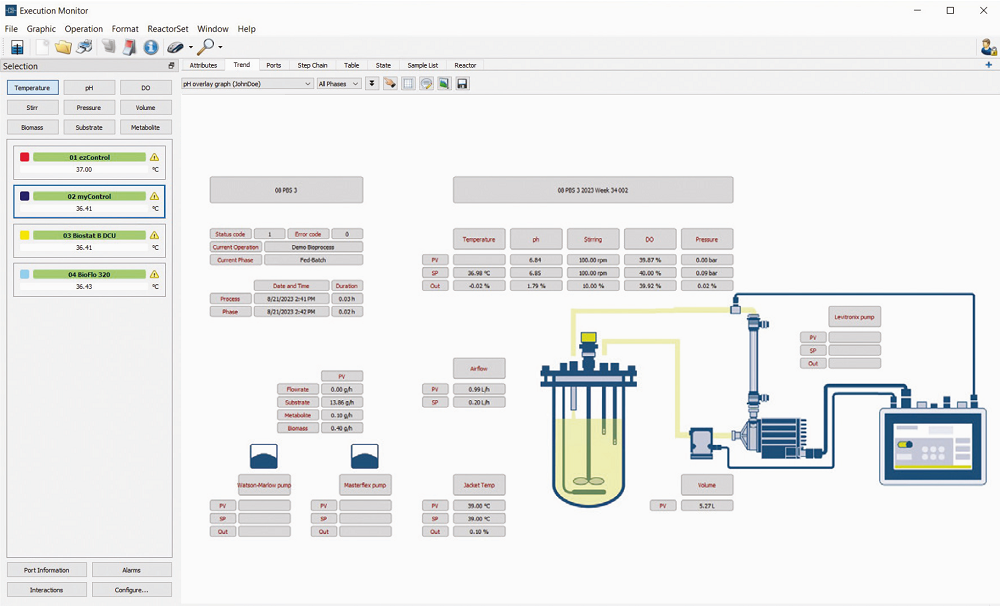The height and width of the screenshot is (606, 1000).
Task: Click the user account icon at top right
Action: tap(989, 47)
